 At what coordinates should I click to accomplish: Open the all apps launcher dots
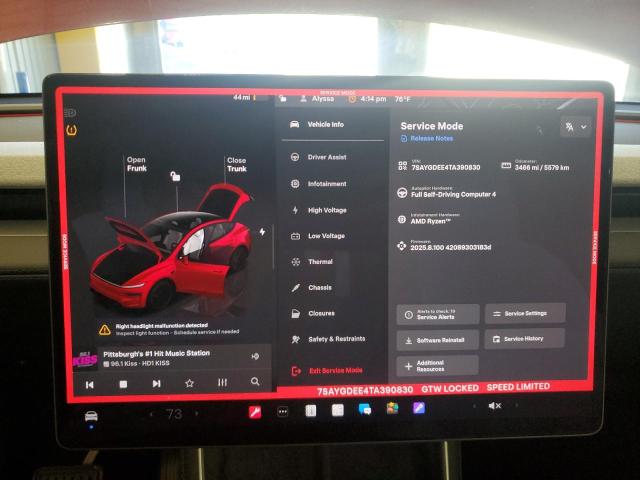(x=282, y=412)
